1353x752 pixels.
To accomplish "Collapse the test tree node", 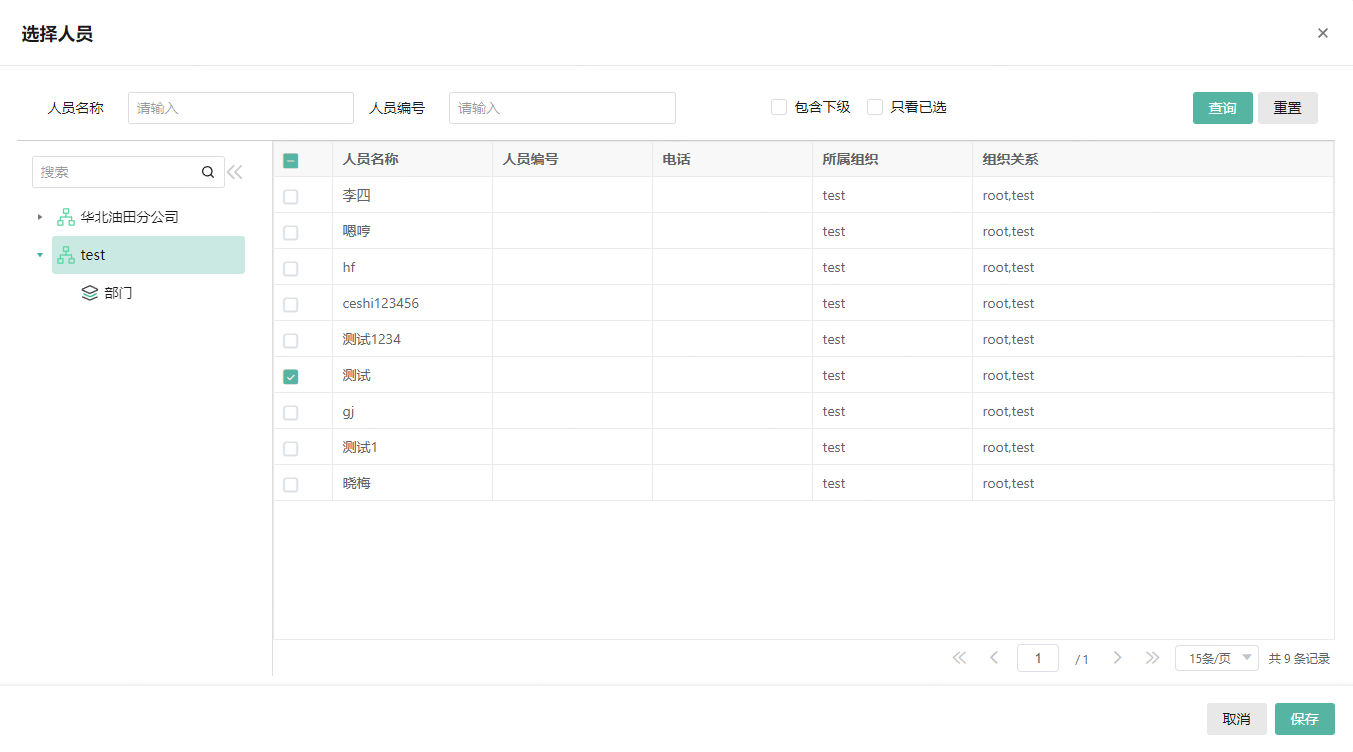I will pyautogui.click(x=40, y=255).
